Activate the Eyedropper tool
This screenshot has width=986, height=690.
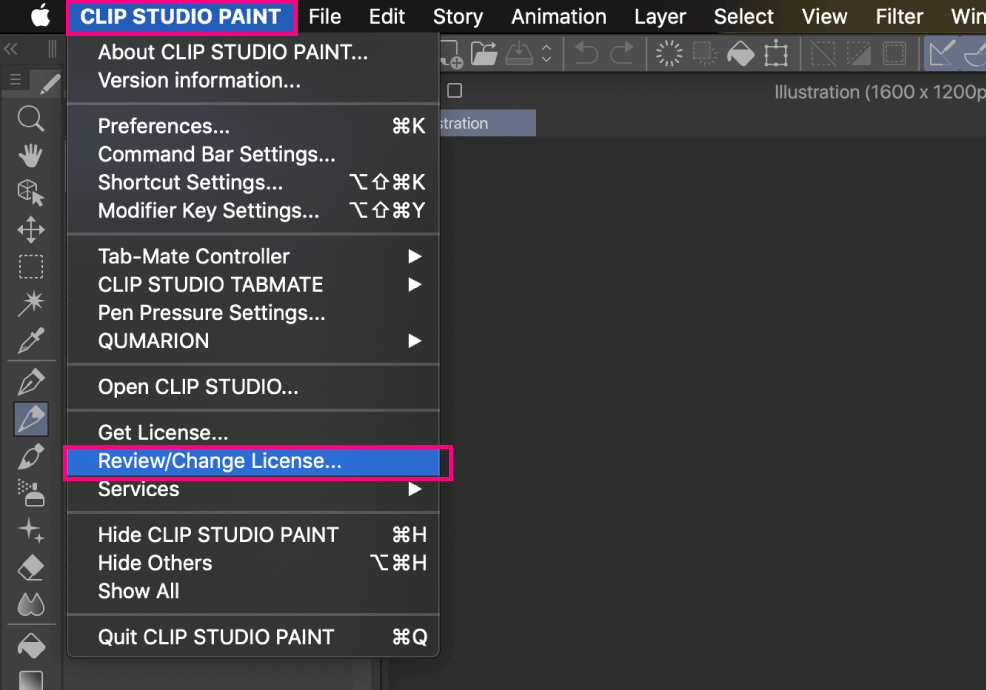pos(31,343)
